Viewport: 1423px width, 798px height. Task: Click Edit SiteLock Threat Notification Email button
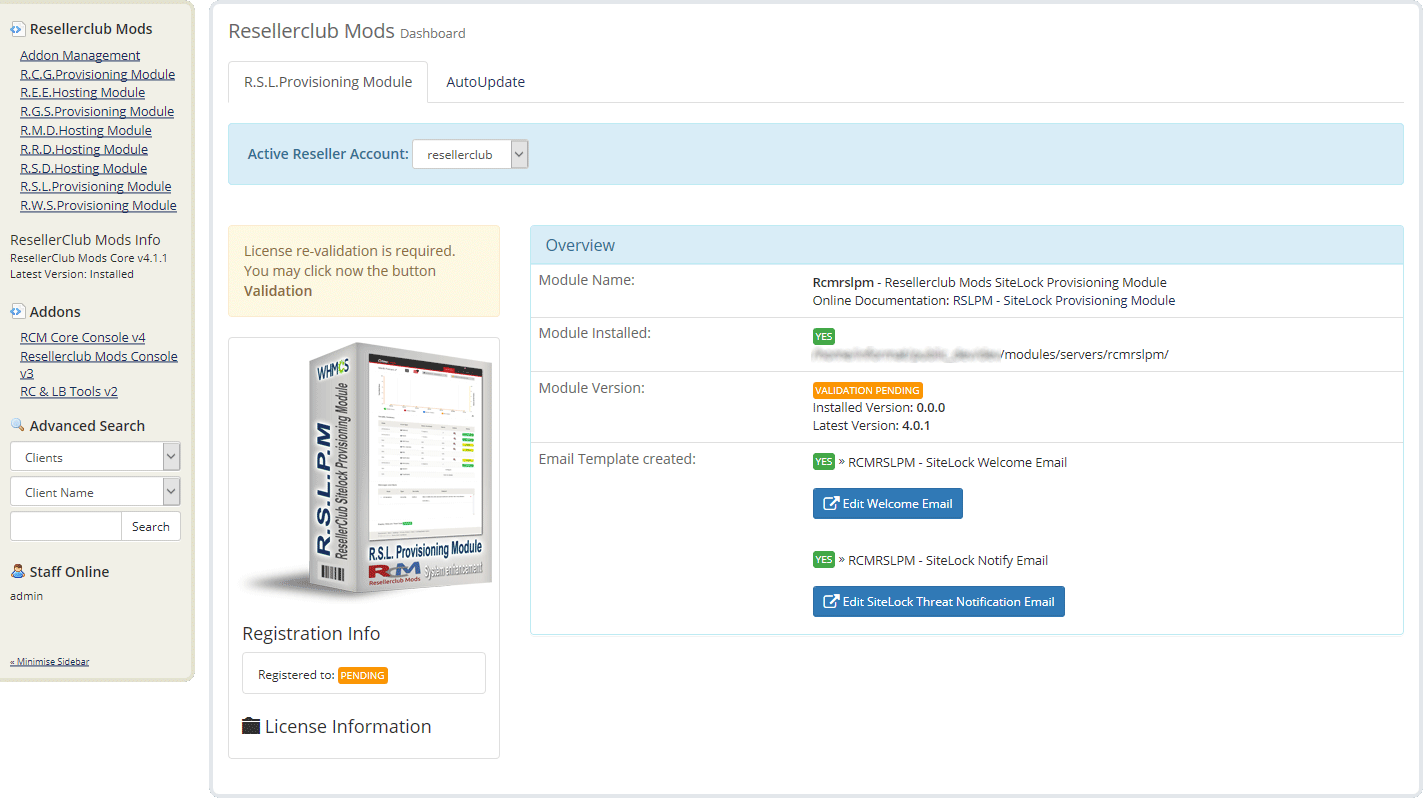pyautogui.click(x=939, y=601)
